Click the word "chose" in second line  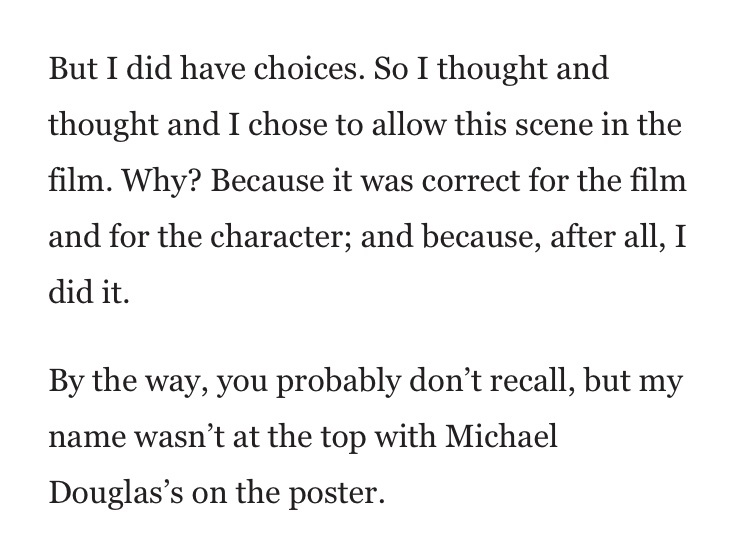coord(287,124)
